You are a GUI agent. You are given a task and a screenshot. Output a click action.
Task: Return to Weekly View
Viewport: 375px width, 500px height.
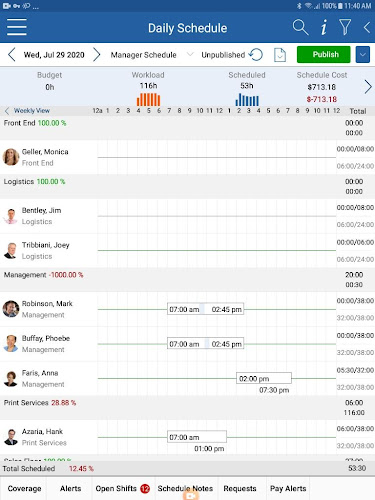[x=28, y=111]
